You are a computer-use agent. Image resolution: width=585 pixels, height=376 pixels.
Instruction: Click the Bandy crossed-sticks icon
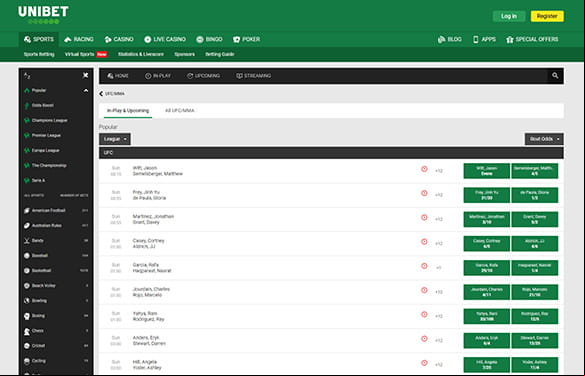(x=27, y=241)
